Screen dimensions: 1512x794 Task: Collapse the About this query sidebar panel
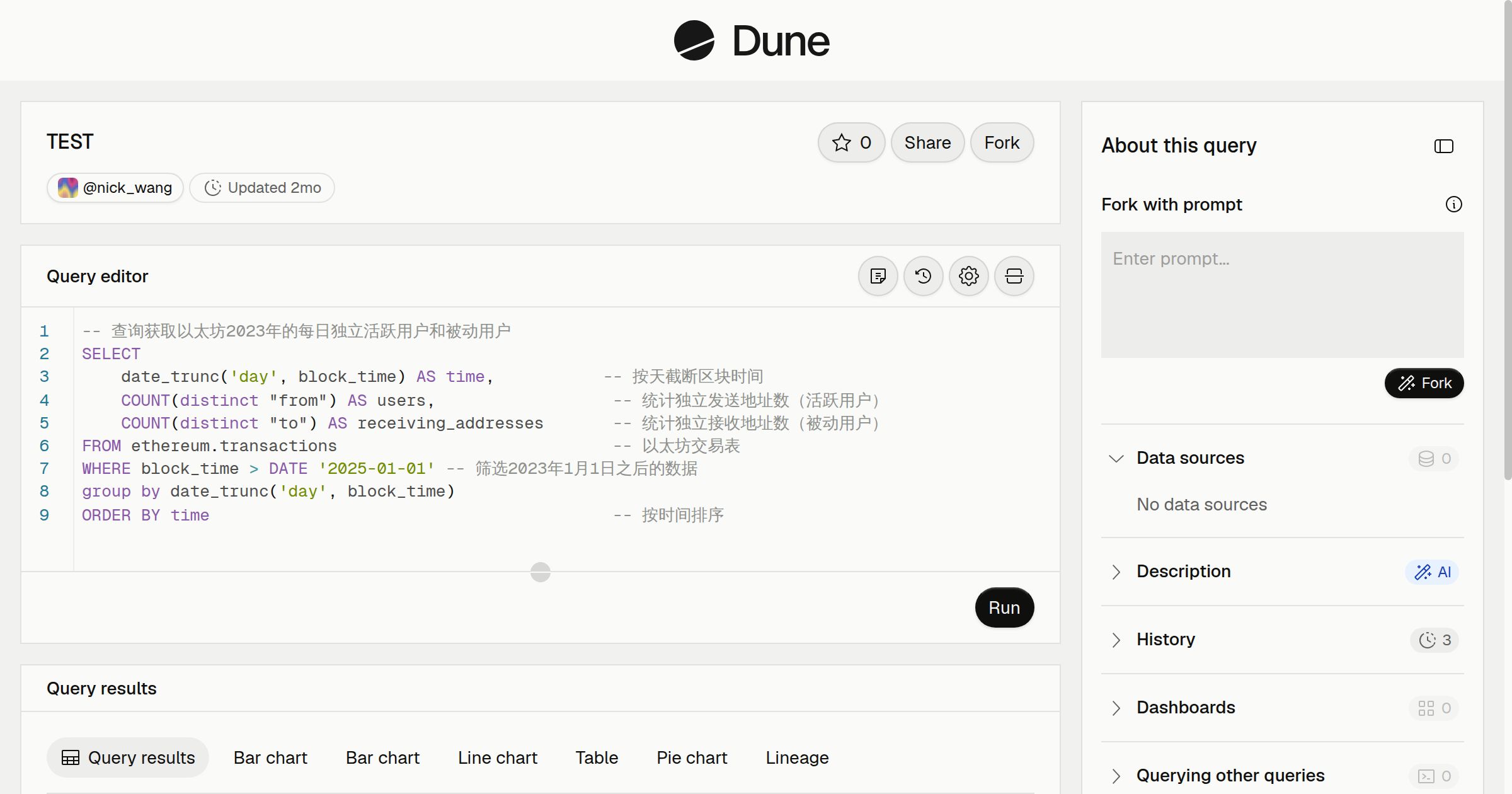point(1443,146)
